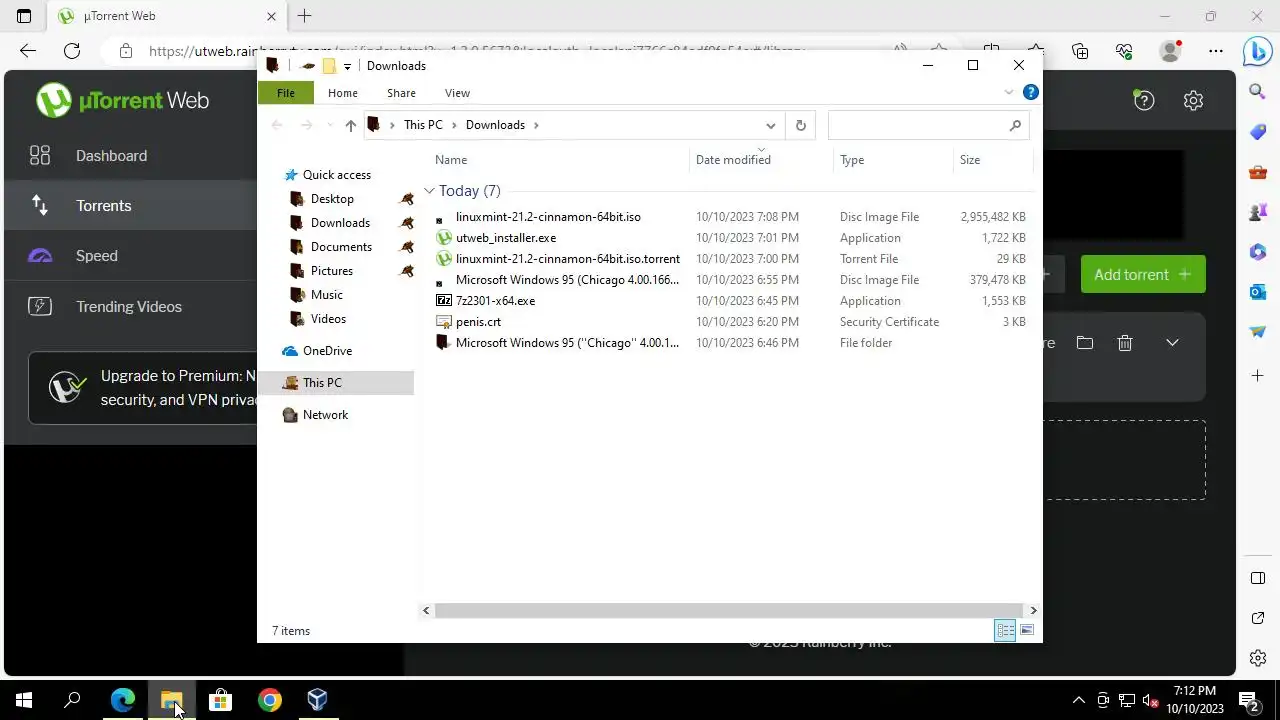Open uTorrent Web settings gear
The height and width of the screenshot is (720, 1280).
point(1193,100)
